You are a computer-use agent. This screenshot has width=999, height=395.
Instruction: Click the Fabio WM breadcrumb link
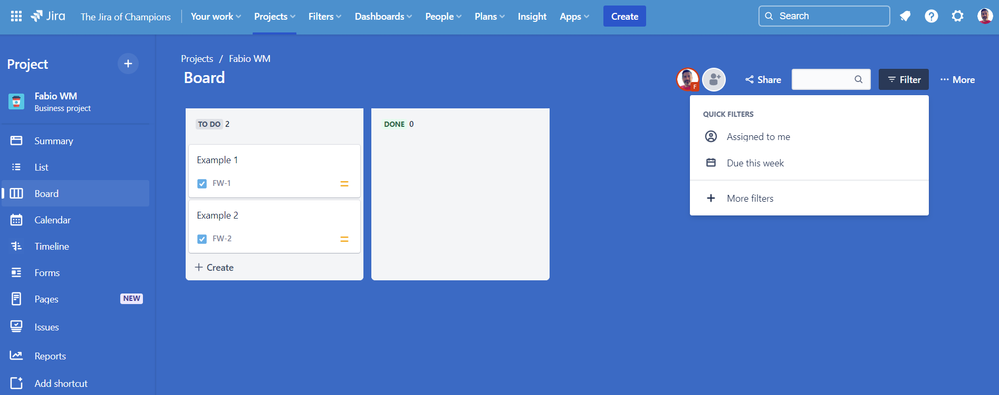[250, 59]
